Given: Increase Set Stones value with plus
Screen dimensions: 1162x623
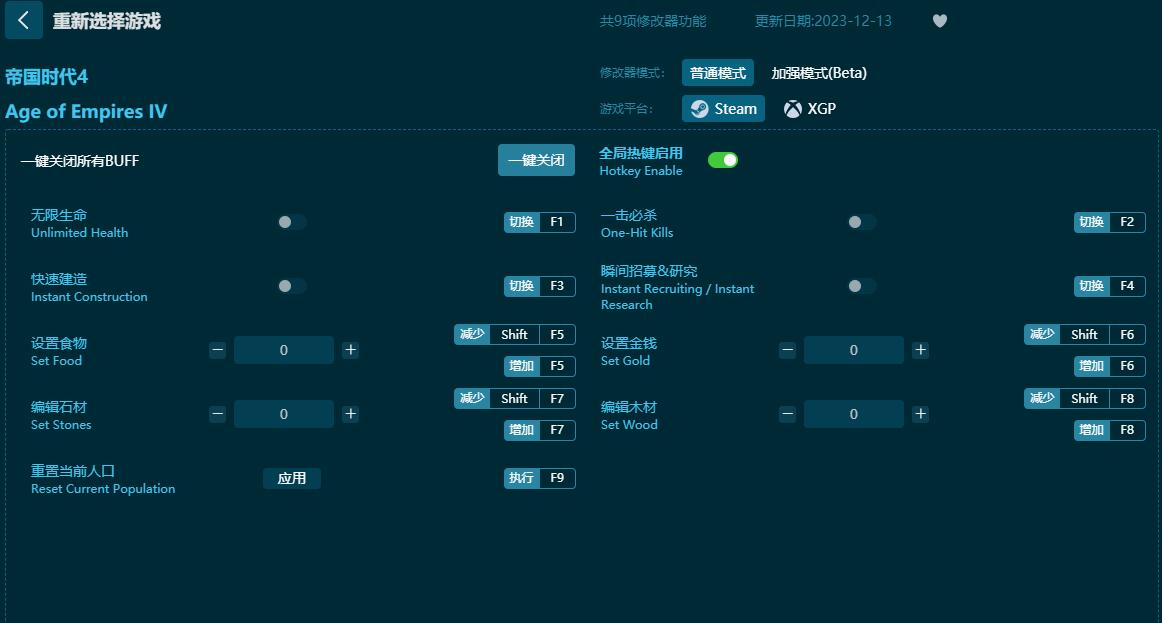Looking at the screenshot, I should coord(351,414).
